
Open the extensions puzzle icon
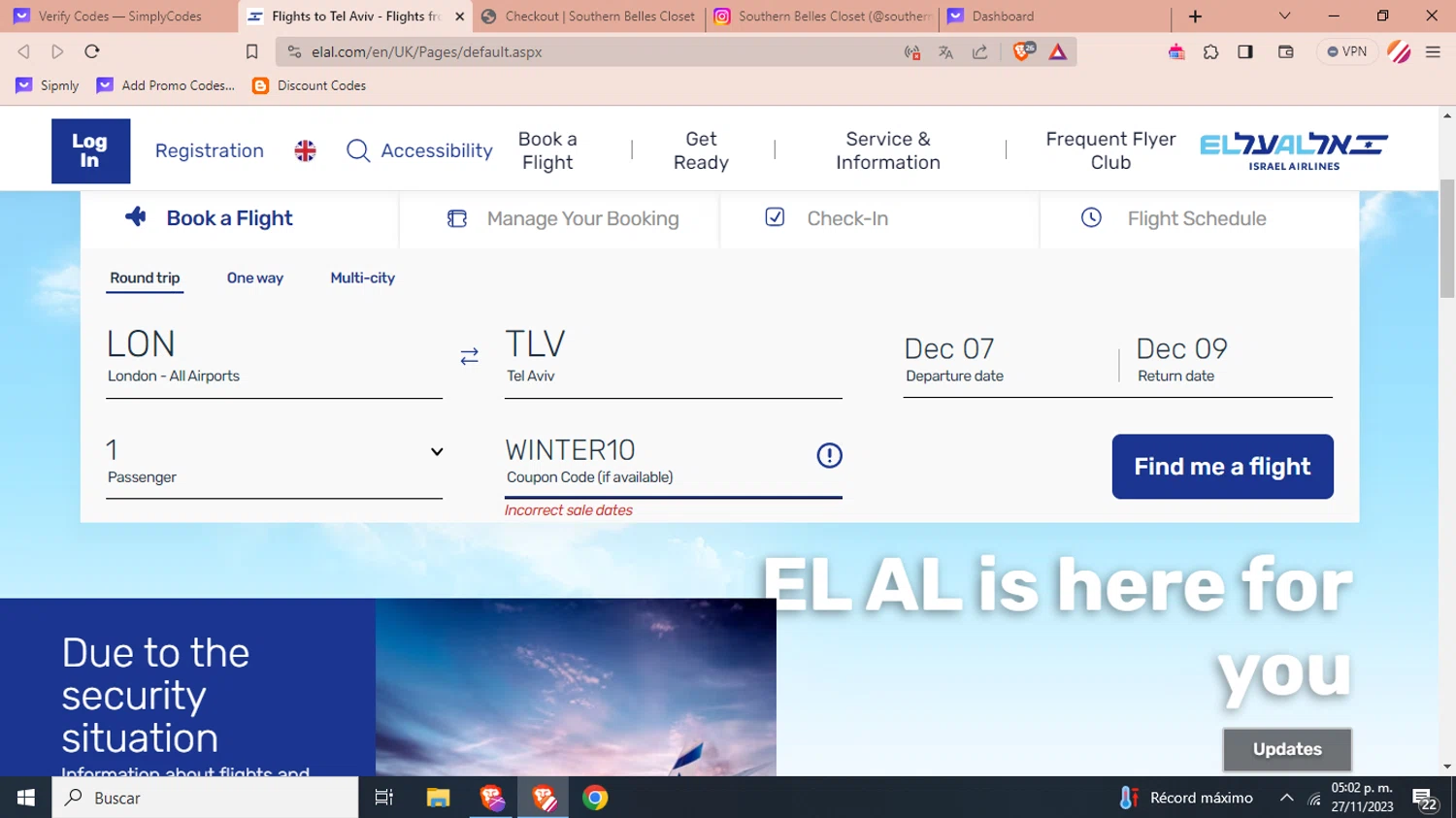pyautogui.click(x=1210, y=51)
